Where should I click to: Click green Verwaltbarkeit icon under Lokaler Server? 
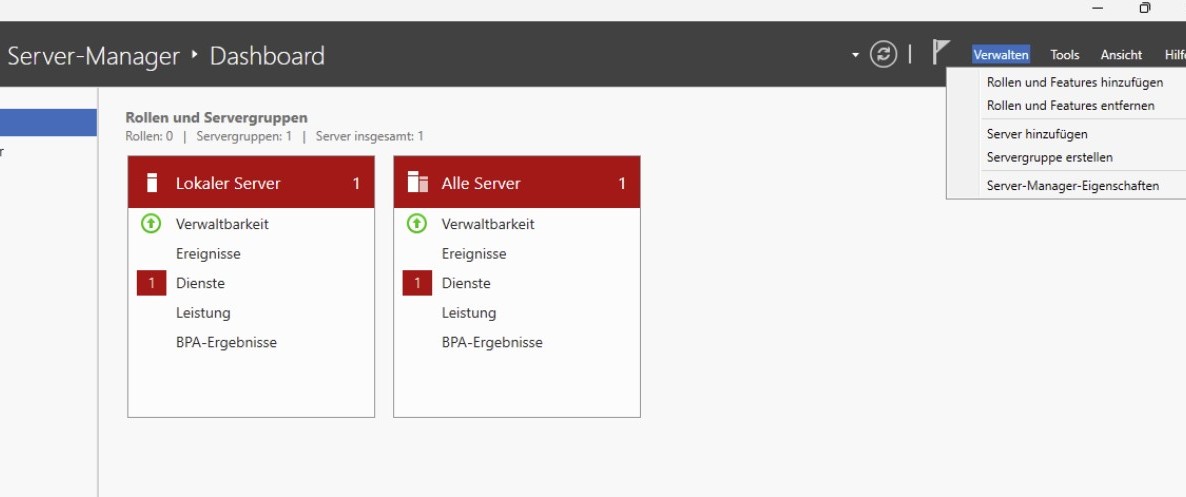pyautogui.click(x=151, y=224)
